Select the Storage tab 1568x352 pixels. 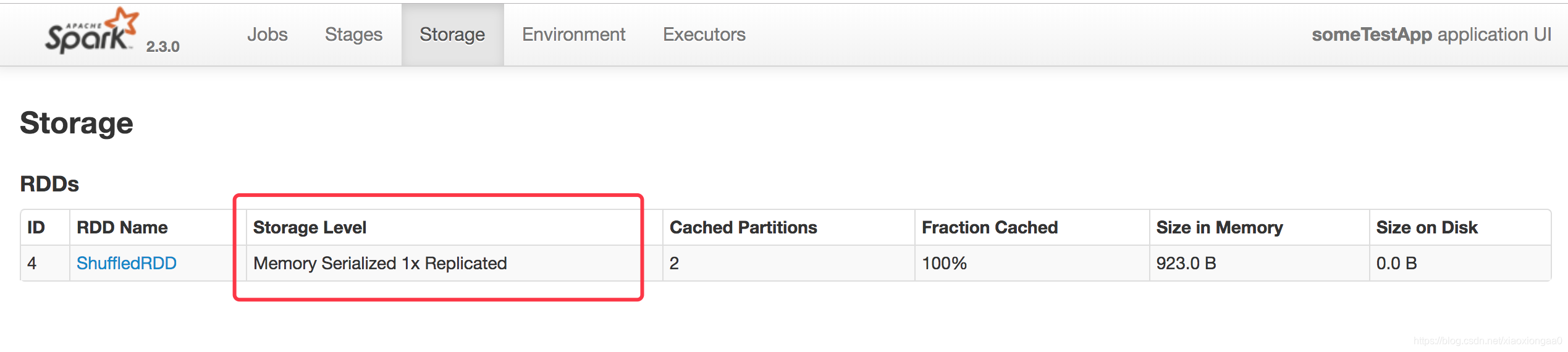tap(452, 35)
